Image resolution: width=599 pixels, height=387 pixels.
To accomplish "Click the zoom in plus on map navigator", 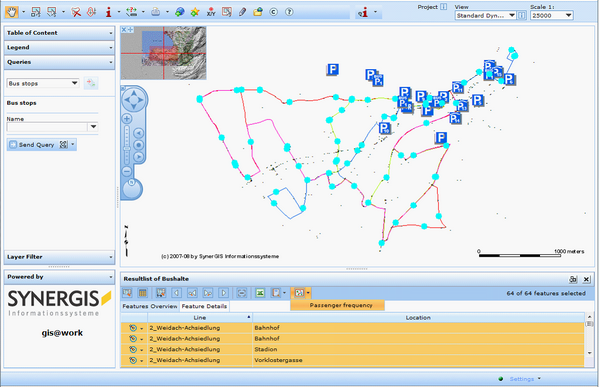I will pyautogui.click(x=127, y=119).
